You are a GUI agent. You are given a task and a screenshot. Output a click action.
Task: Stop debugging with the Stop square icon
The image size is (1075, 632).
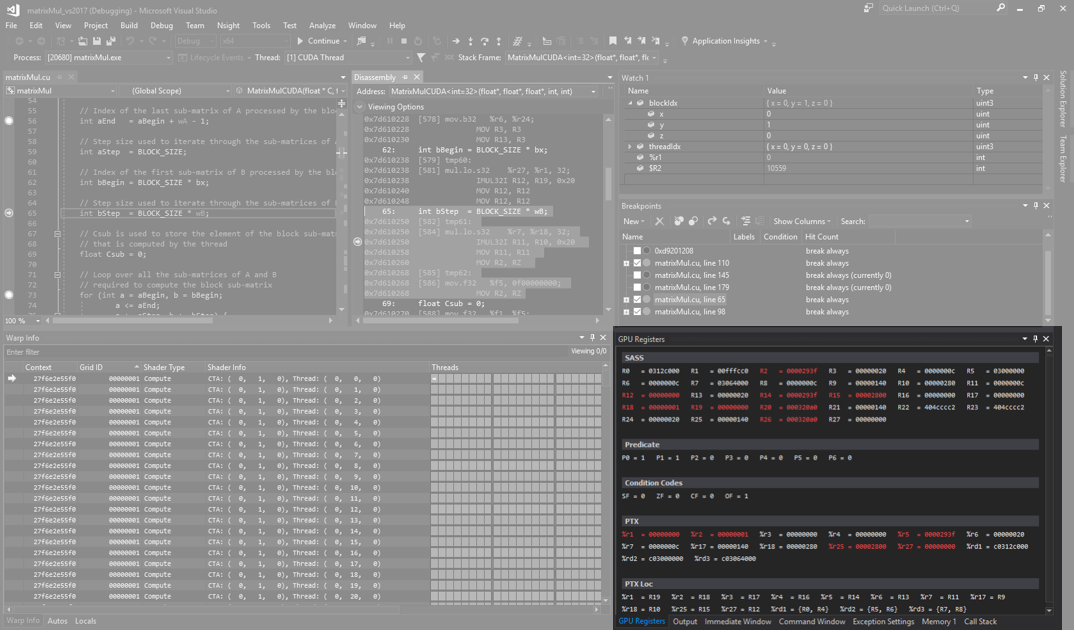(404, 41)
